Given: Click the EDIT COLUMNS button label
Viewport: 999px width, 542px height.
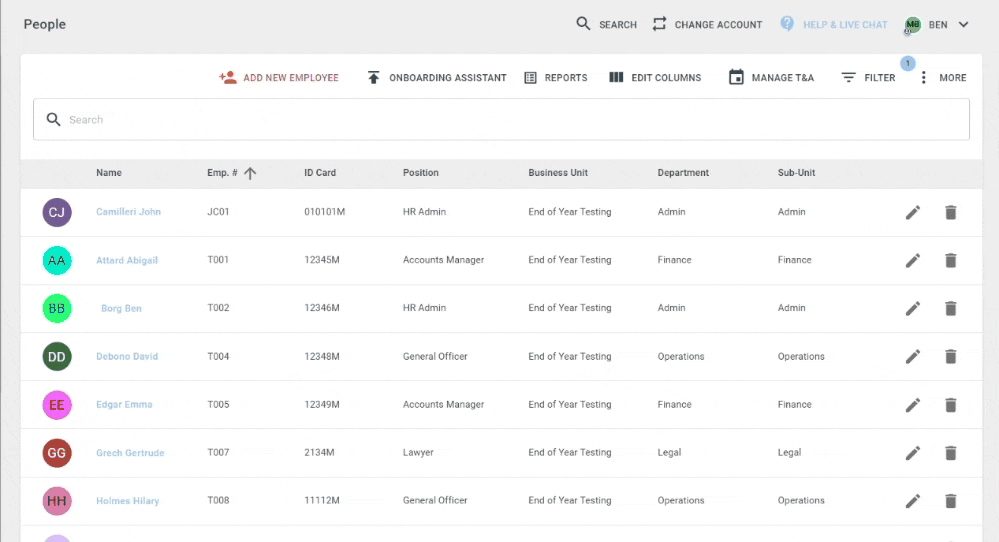Looking at the screenshot, I should pos(666,78).
